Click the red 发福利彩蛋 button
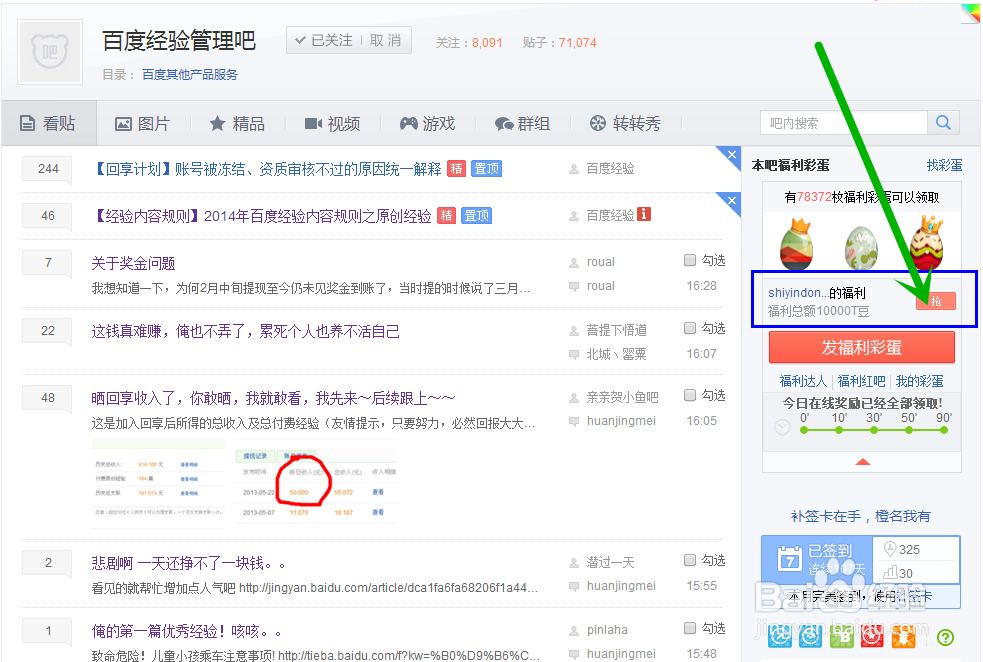983x662 pixels. pyautogui.click(x=862, y=347)
